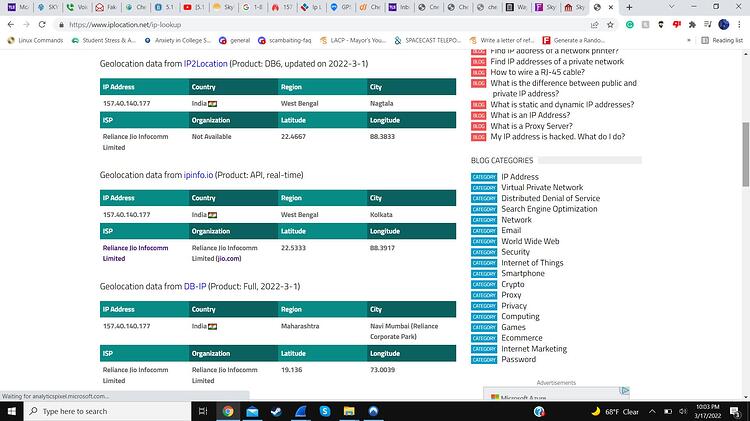
Task: Click the CATEGORY badge beside Security
Action: 484,252
